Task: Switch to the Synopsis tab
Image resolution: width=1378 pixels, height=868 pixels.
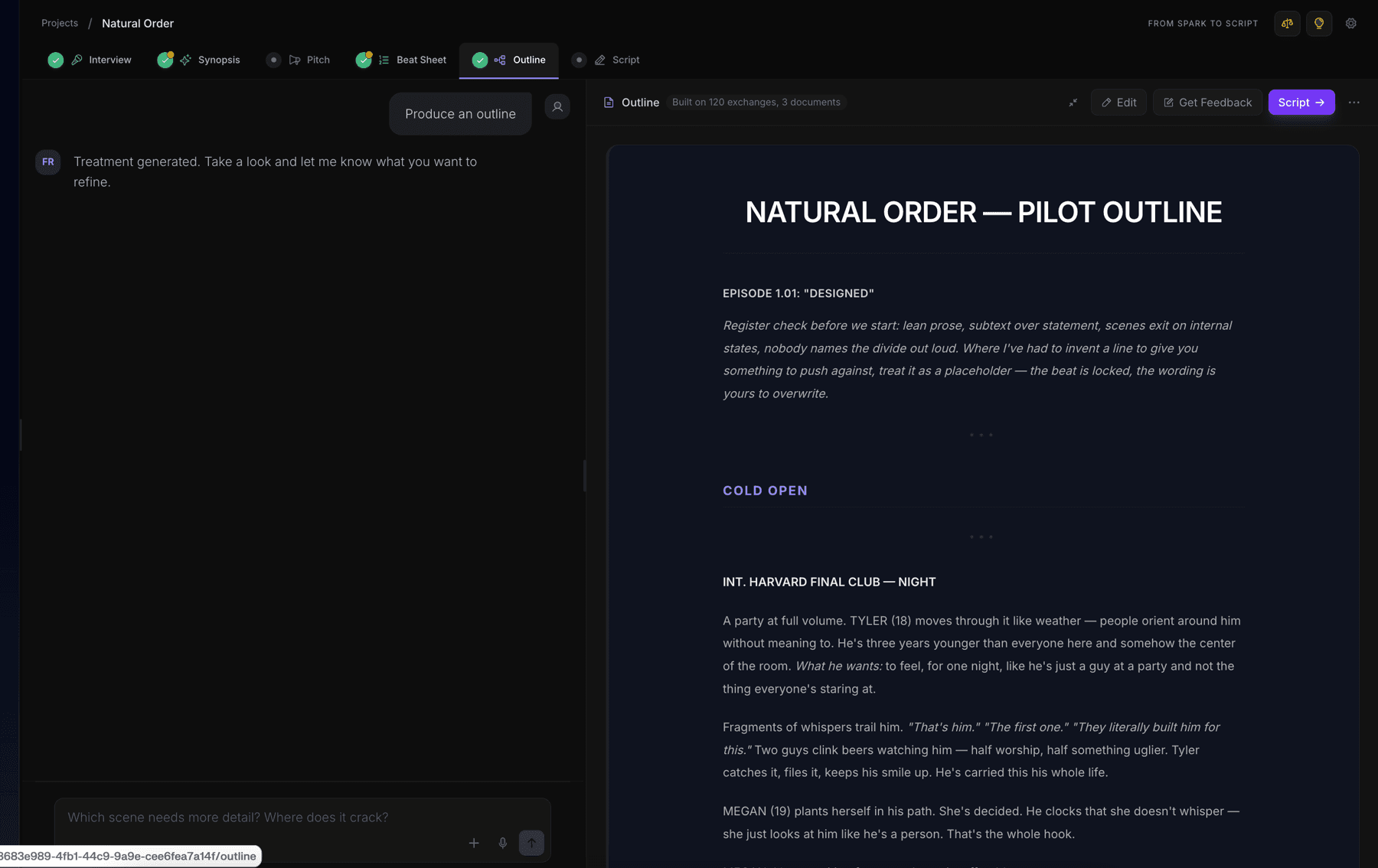Action: pos(199,60)
